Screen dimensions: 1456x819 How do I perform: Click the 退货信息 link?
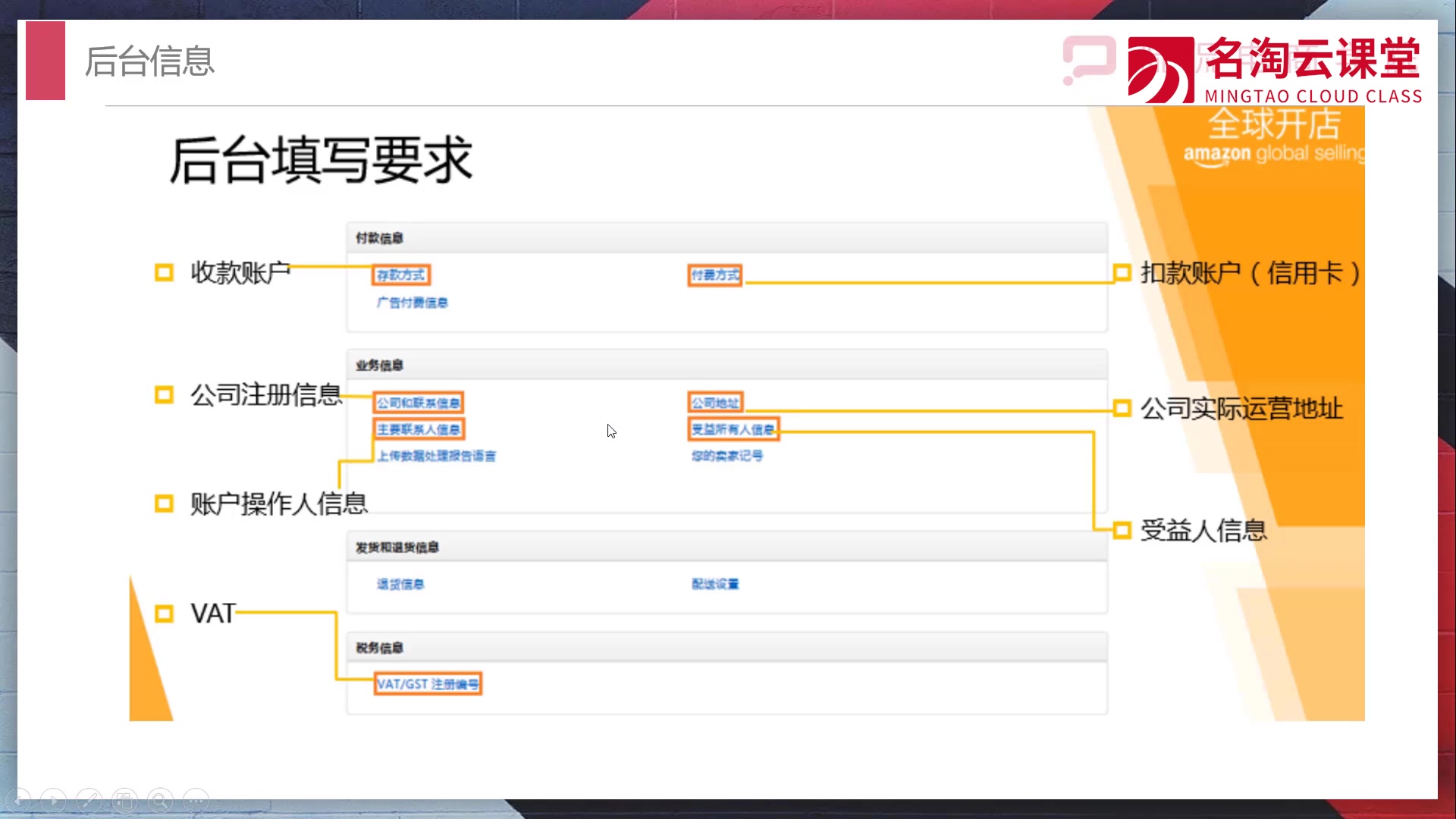pos(400,584)
